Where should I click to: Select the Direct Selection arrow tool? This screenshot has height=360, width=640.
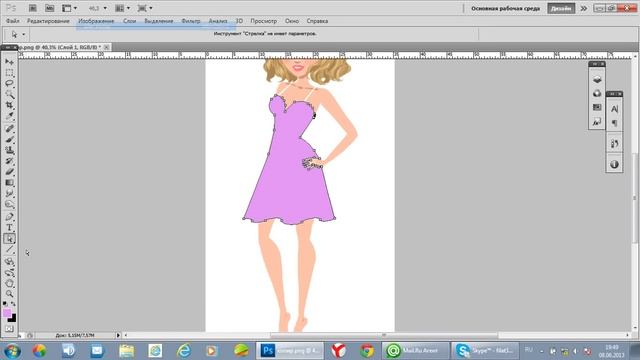9,239
